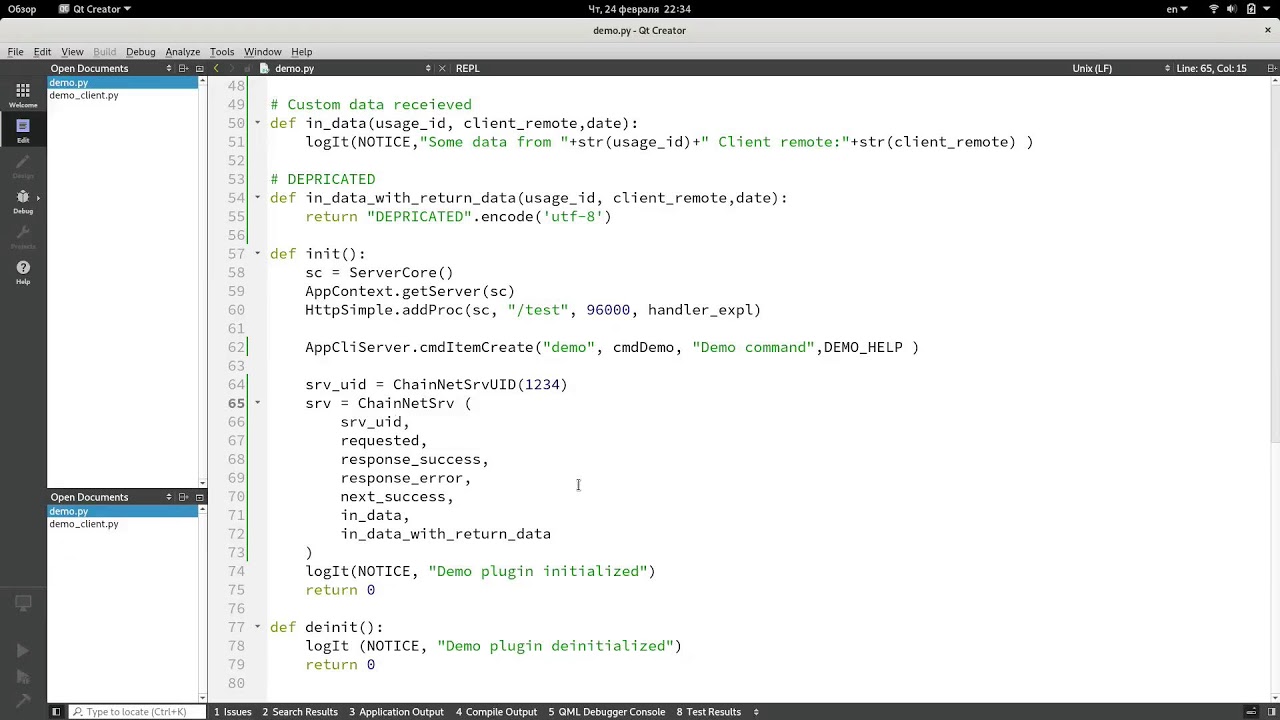Go back in editor navigation history

tap(216, 68)
